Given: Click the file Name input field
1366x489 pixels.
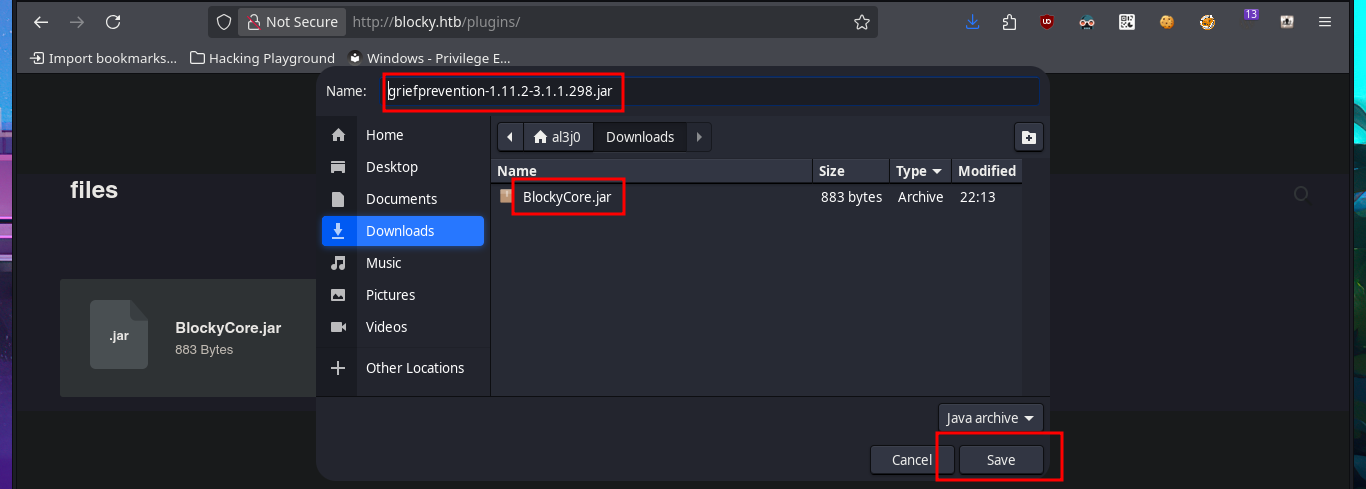Looking at the screenshot, I should click(x=710, y=93).
